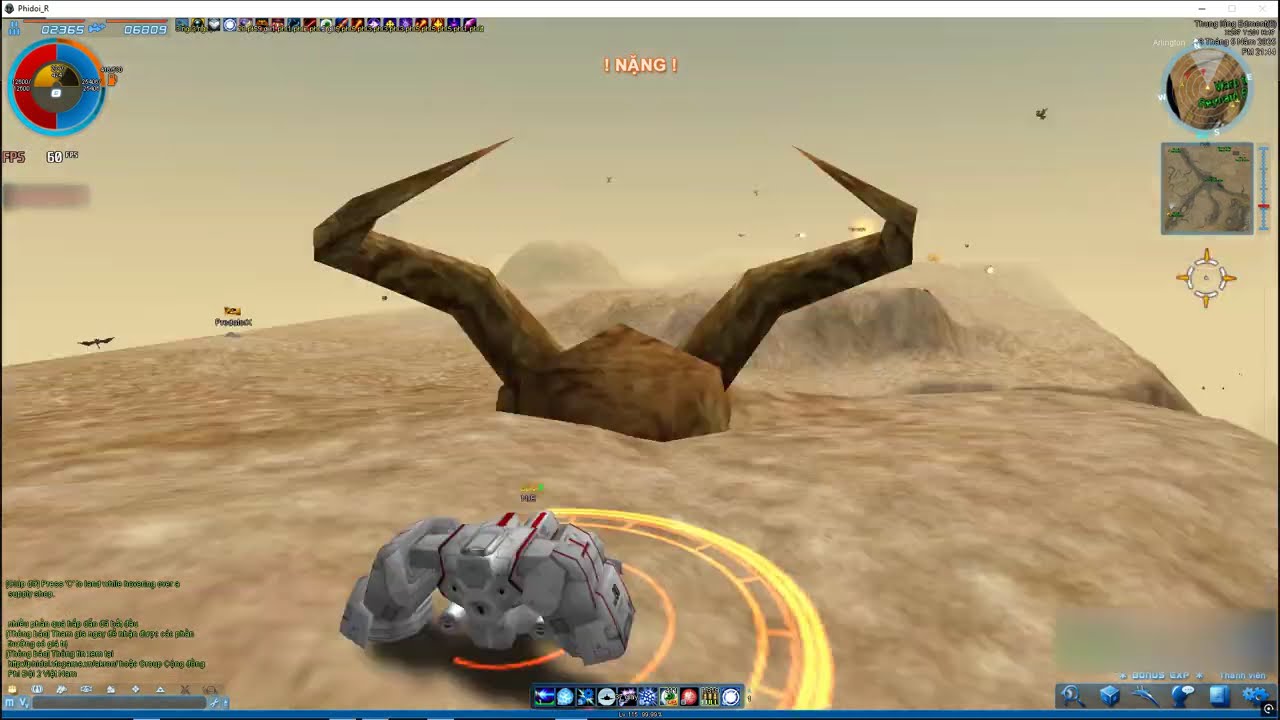Click the 02365 counter display
Screen dimensions: 1280x720
[x=62, y=29]
